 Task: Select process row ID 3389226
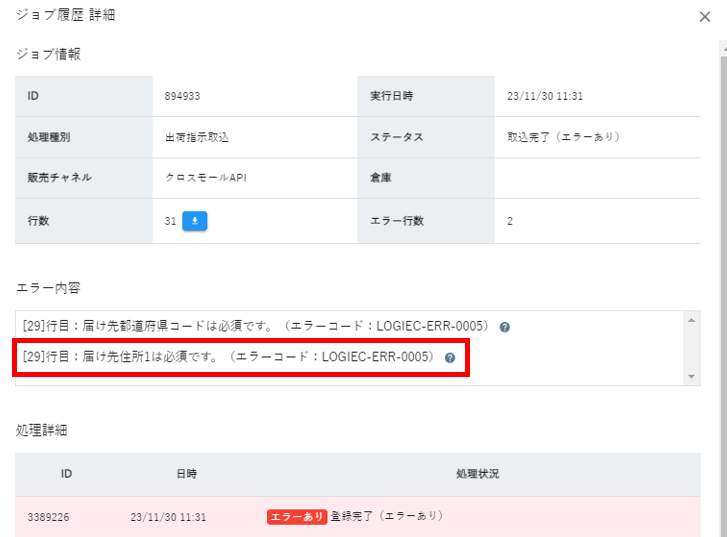click(49, 517)
